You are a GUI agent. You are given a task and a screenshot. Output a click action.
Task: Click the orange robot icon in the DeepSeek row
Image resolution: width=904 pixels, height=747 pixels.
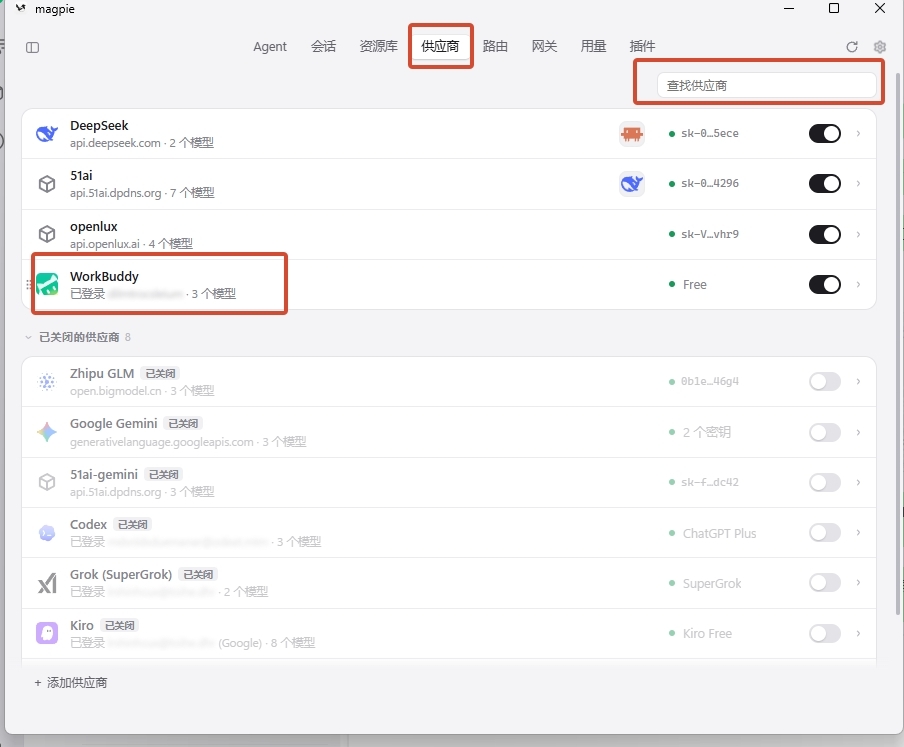(x=632, y=134)
